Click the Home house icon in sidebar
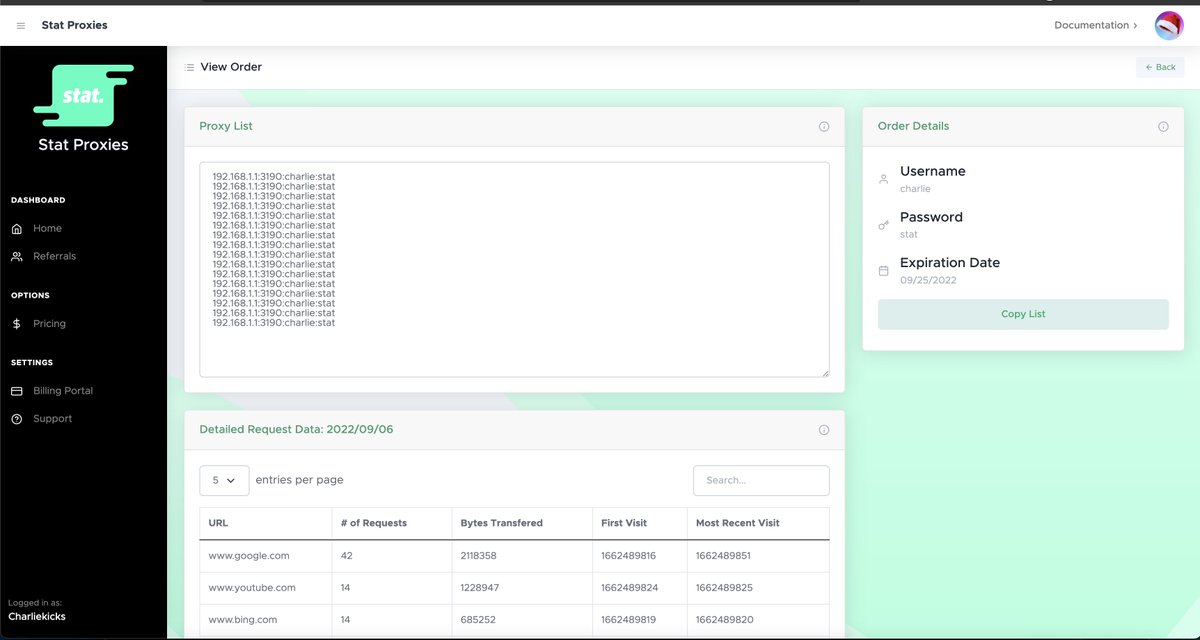 pyautogui.click(x=17, y=229)
